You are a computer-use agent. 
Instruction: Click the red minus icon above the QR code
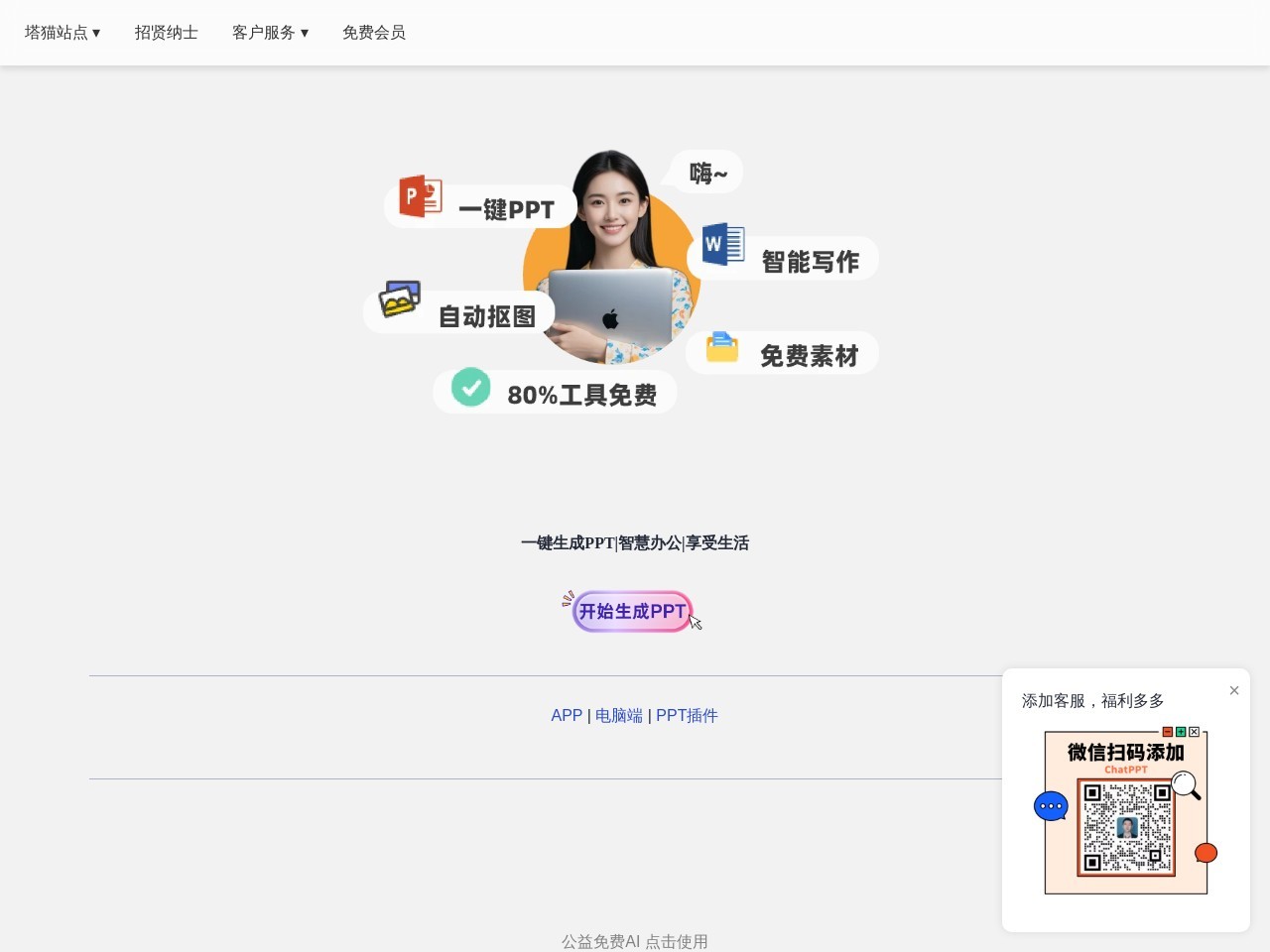tap(1167, 732)
